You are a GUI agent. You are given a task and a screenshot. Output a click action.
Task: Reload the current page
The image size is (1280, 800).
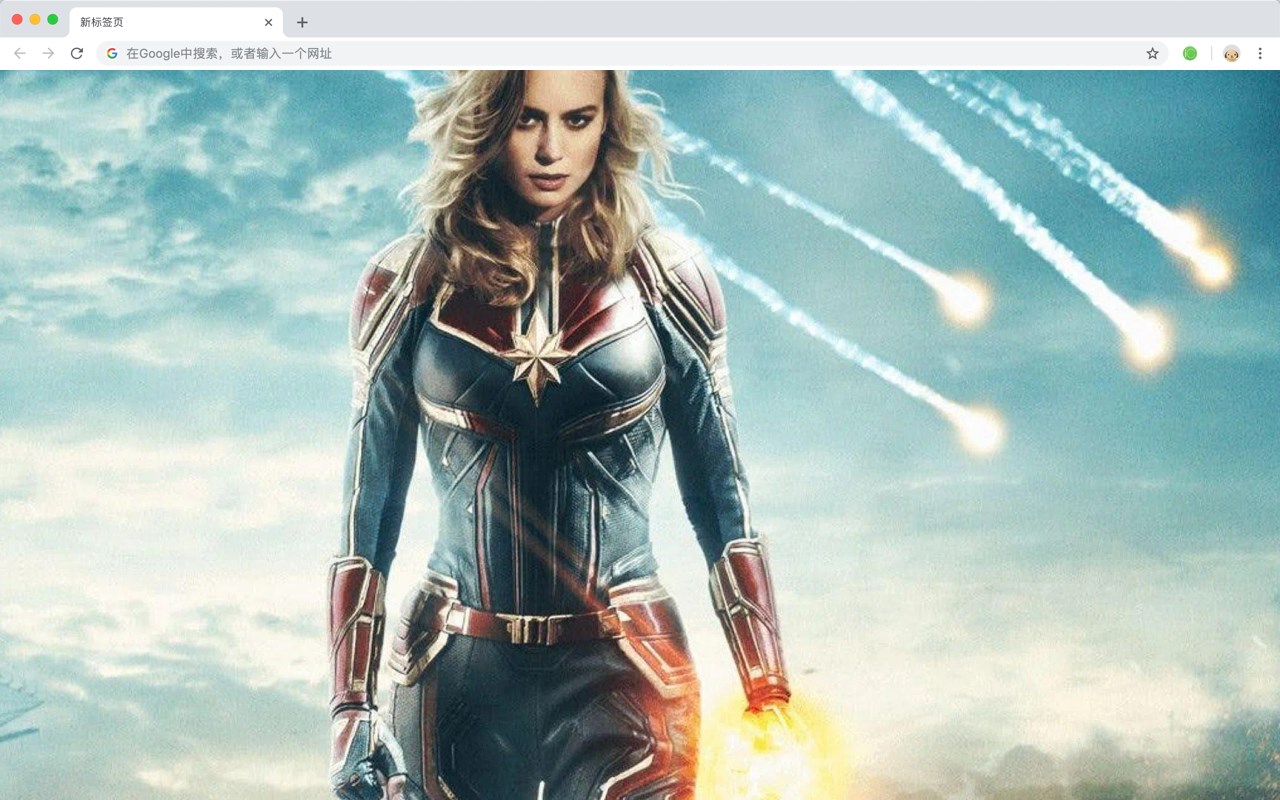pyautogui.click(x=76, y=53)
